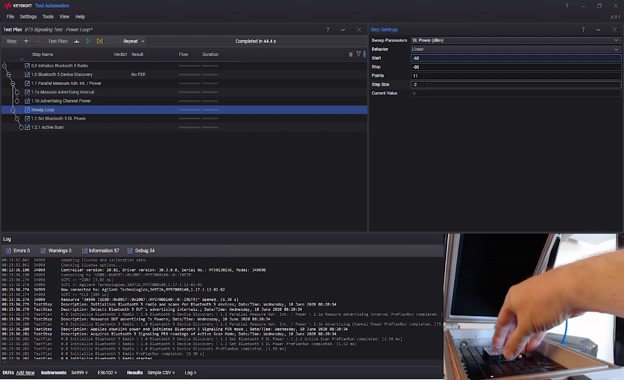The image size is (624, 380).
Task: Toggle checkbox for 0.0 Initialize Bluetooth 5 Radio
Action: click(27, 66)
